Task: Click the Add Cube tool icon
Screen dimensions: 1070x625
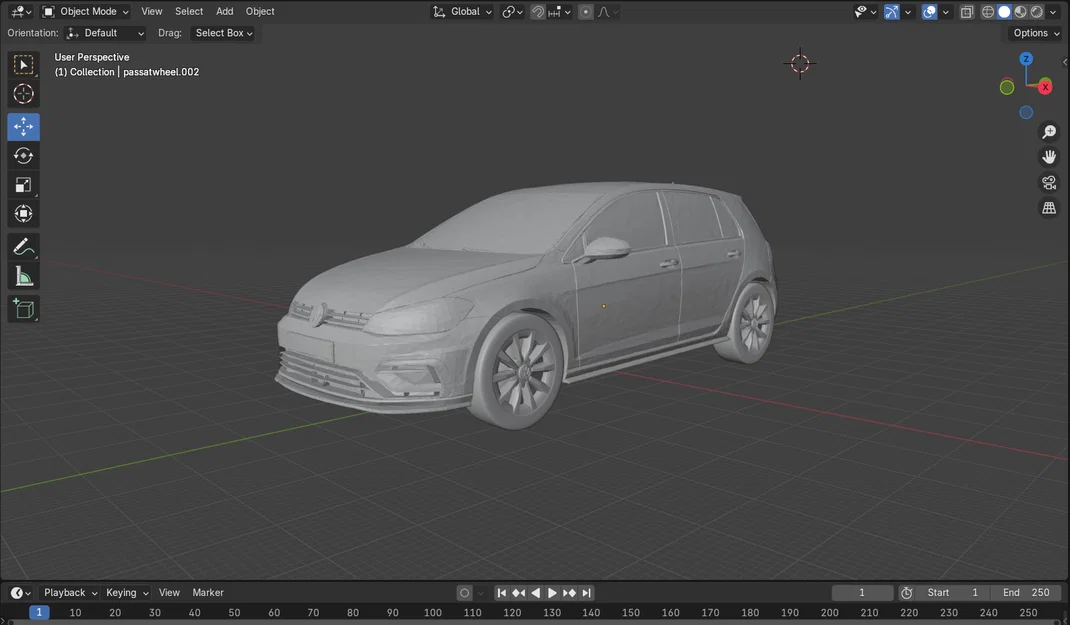Action: coord(23,309)
